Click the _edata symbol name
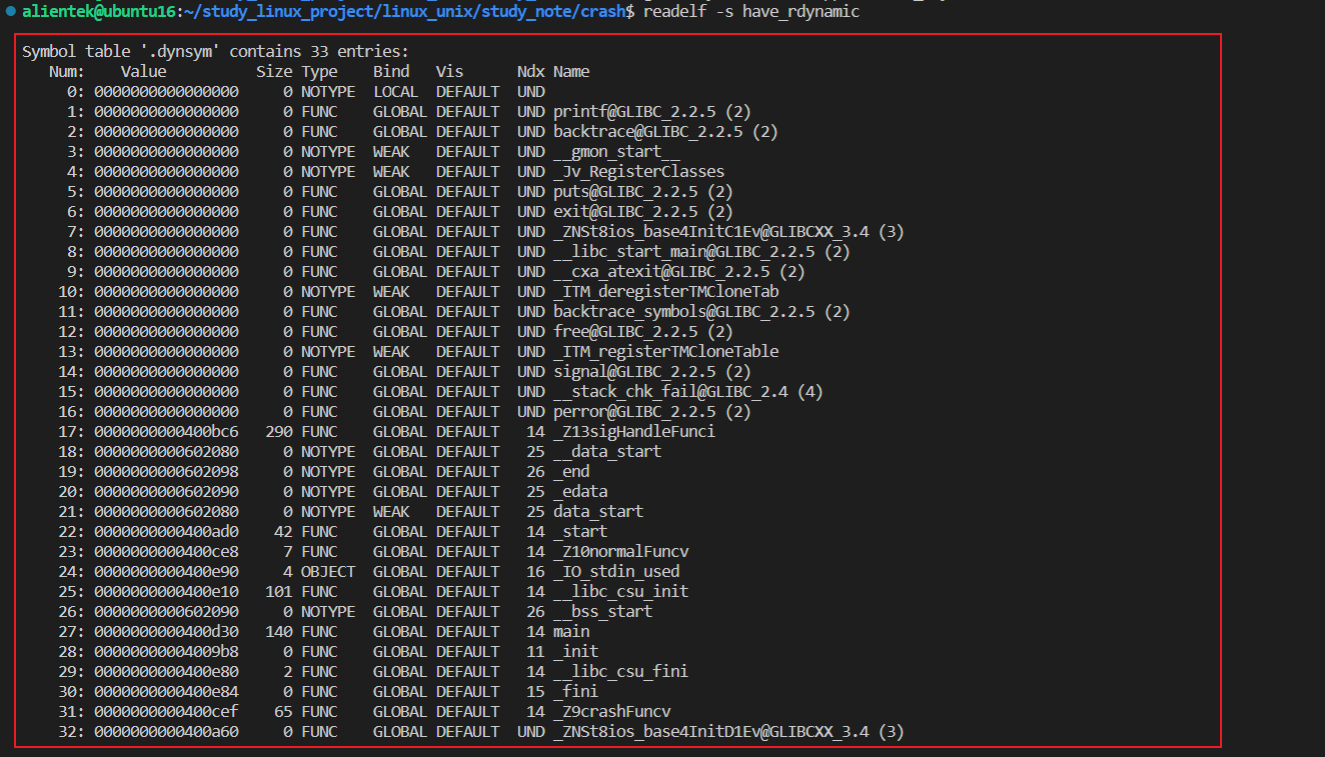The width and height of the screenshot is (1325, 757). click(580, 491)
